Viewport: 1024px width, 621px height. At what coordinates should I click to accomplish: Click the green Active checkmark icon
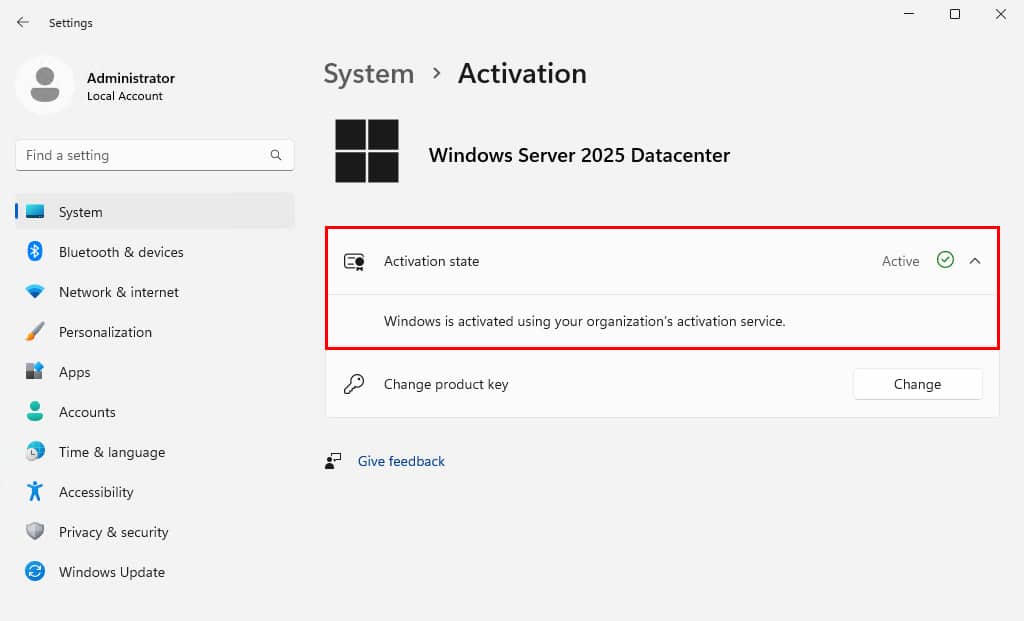945,260
